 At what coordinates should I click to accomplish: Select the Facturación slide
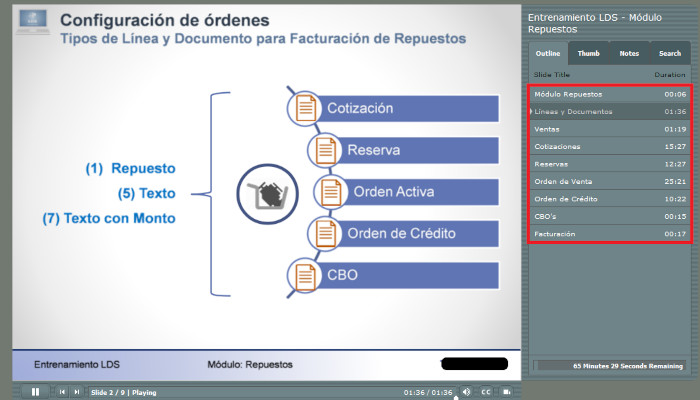[x=608, y=233]
